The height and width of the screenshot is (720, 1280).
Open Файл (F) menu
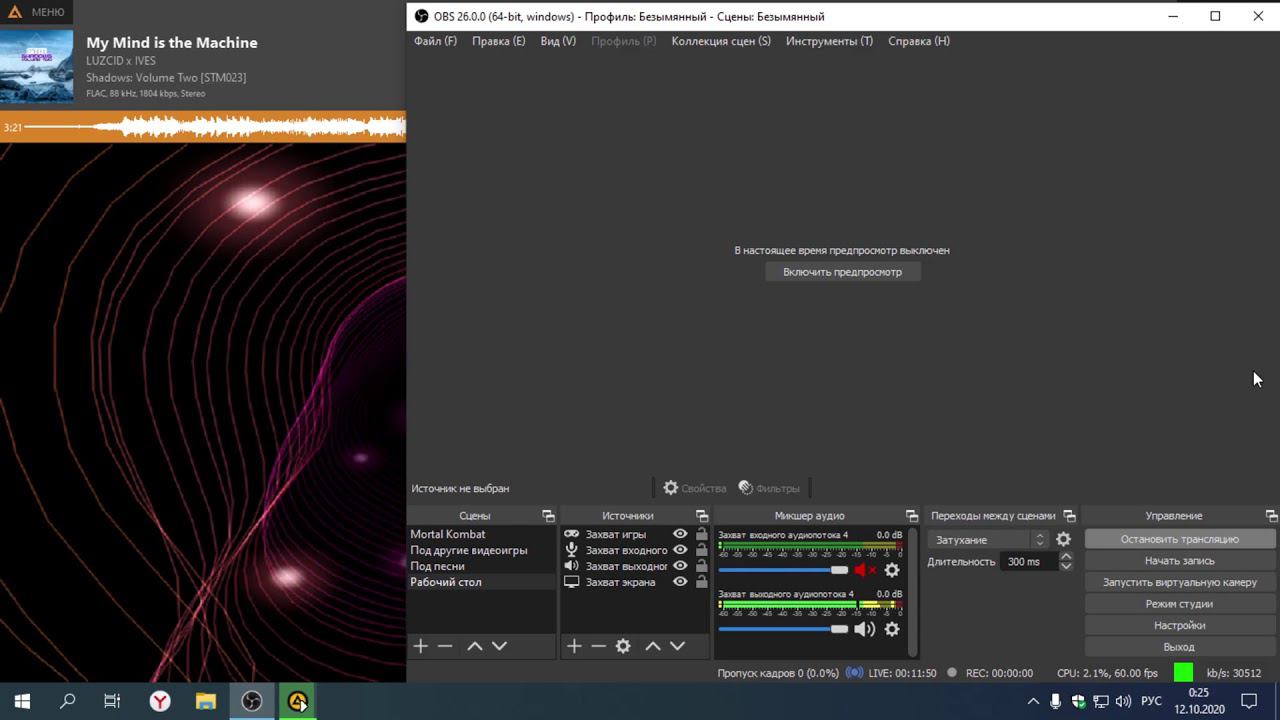pos(435,41)
